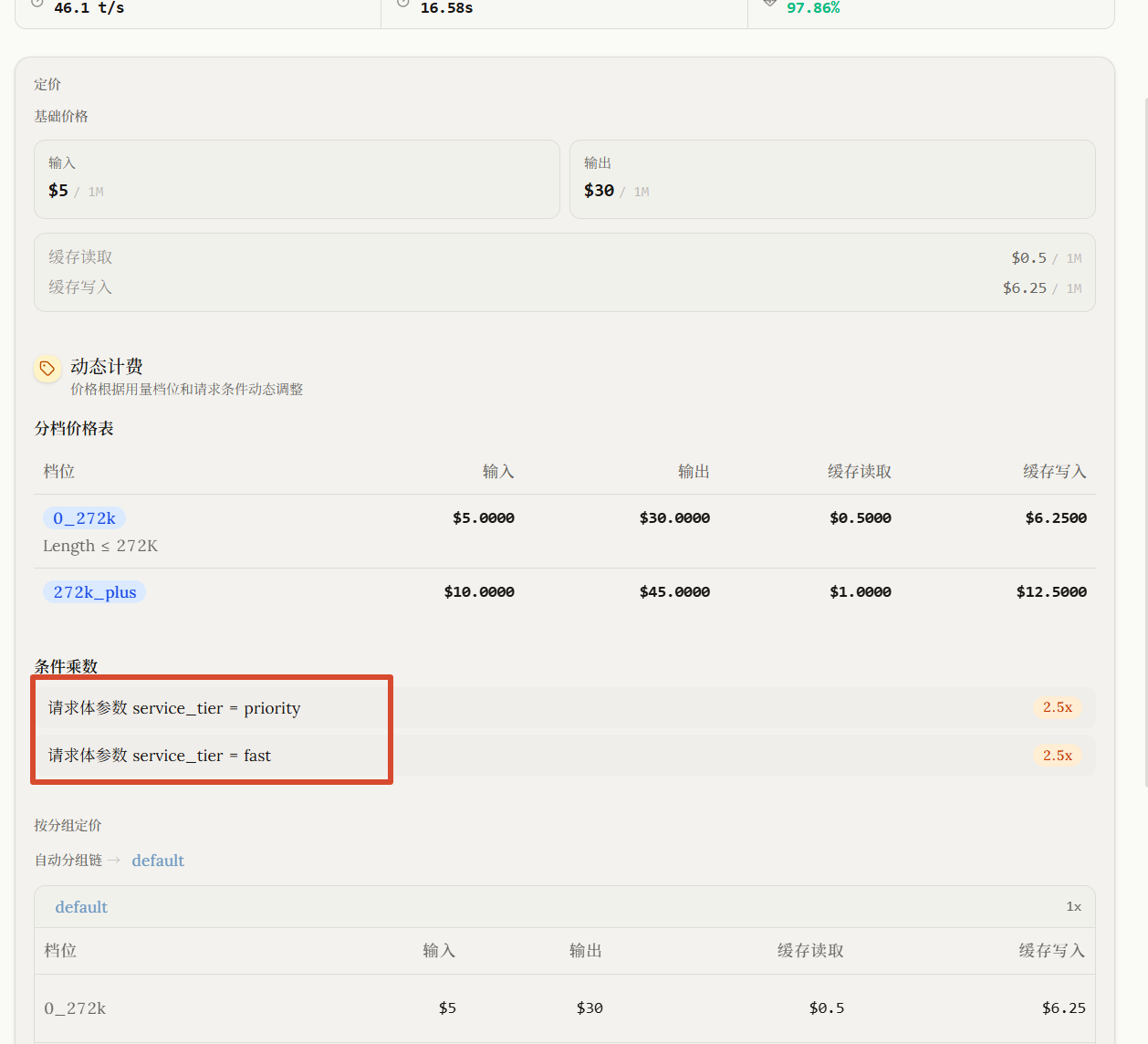Click the 动态计费 heading
This screenshot has height=1044, width=1148.
point(107,367)
